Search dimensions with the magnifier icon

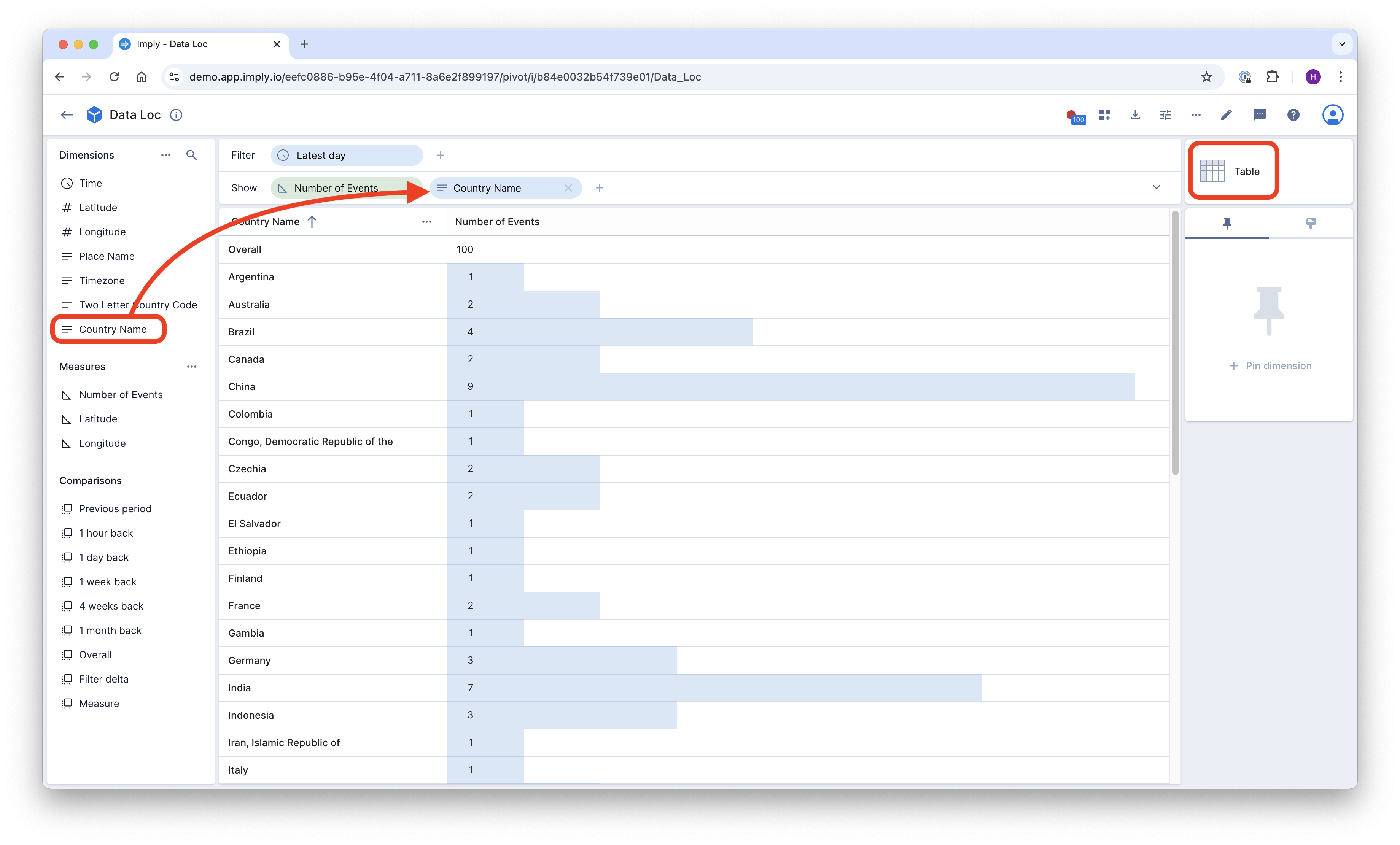[x=191, y=155]
